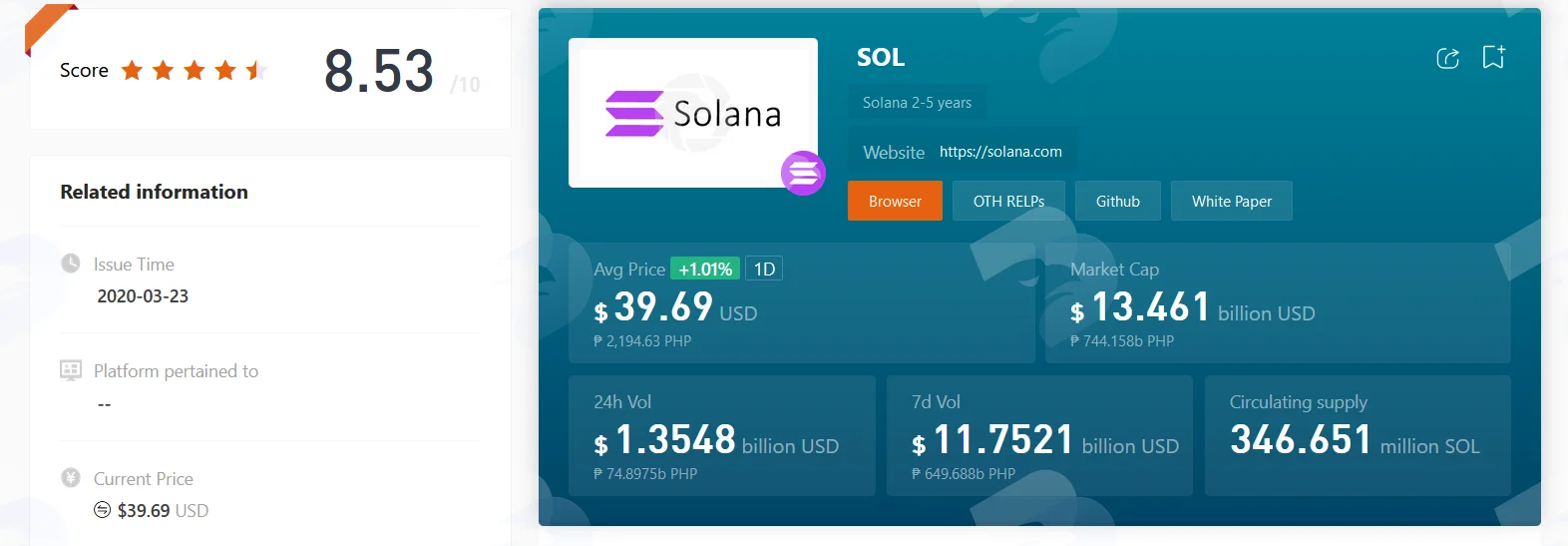Click the purple Solana coin badge icon
1568x546 pixels.
pyautogui.click(x=803, y=173)
